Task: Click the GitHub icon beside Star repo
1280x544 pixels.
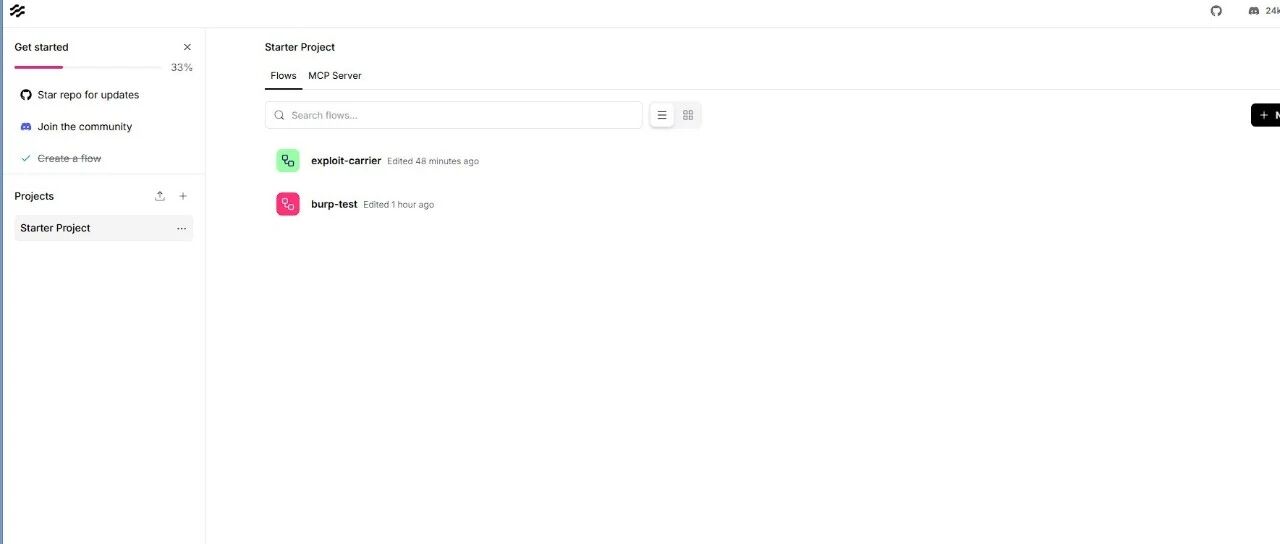Action: pos(26,95)
